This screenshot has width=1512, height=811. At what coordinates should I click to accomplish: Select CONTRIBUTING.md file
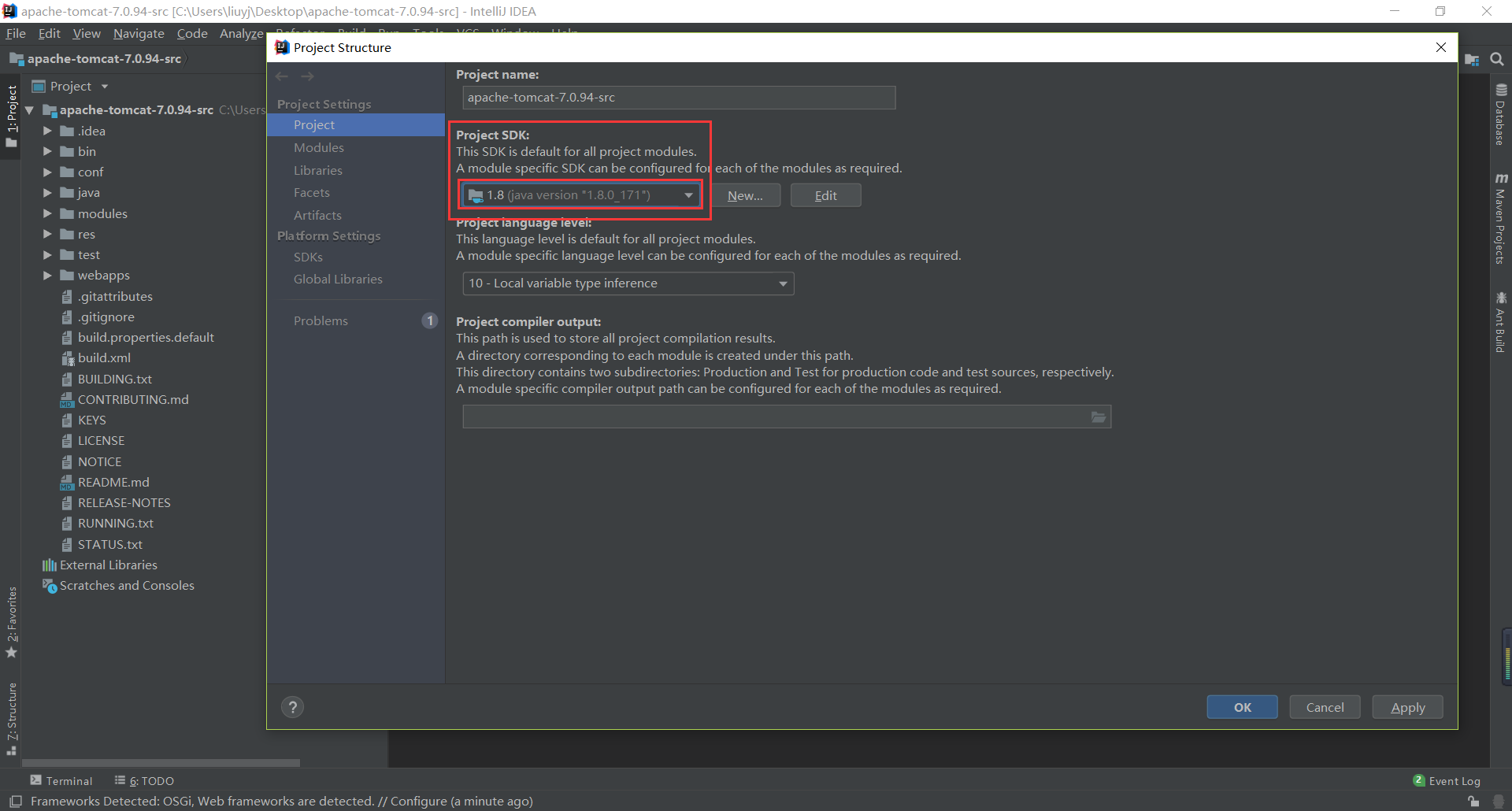pyautogui.click(x=133, y=400)
